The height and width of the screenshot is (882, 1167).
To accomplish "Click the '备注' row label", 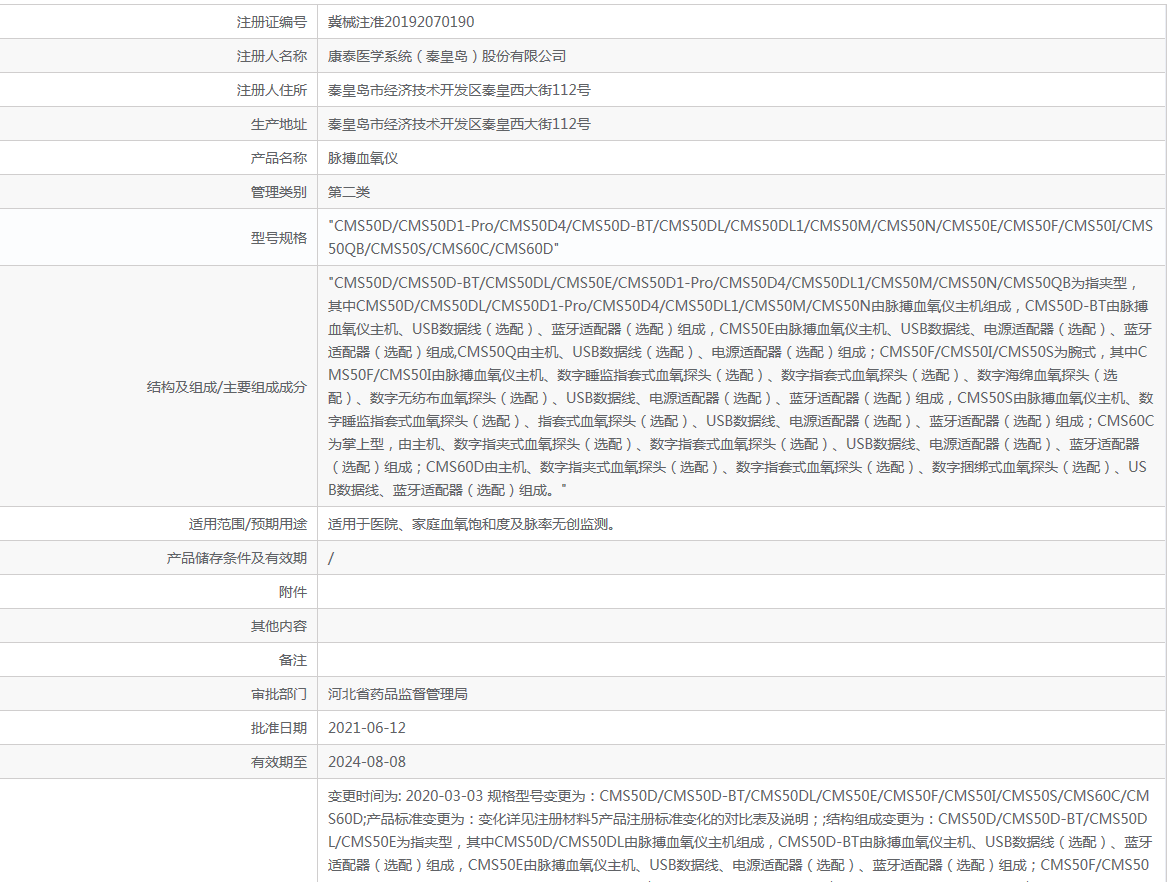I will 293,660.
